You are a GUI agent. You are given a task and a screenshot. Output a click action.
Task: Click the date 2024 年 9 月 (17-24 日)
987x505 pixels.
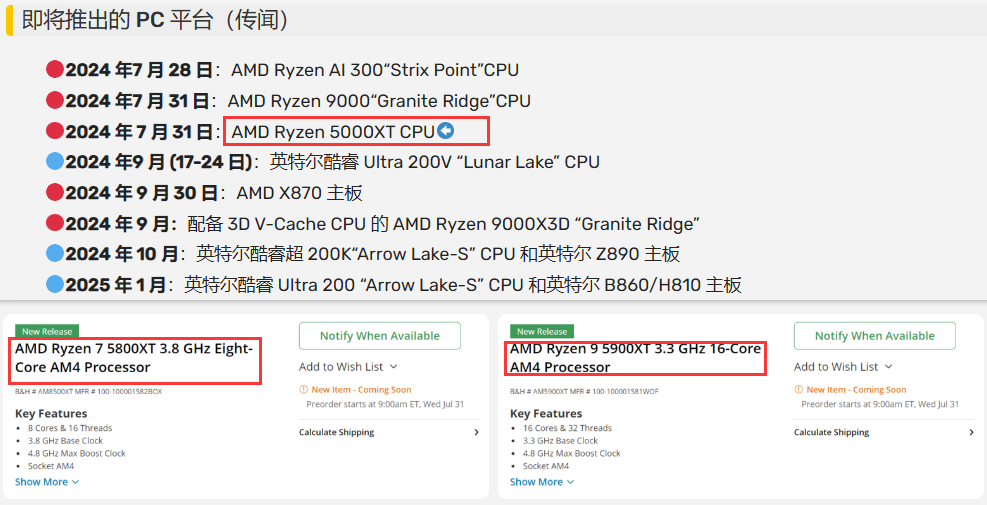(x=159, y=162)
